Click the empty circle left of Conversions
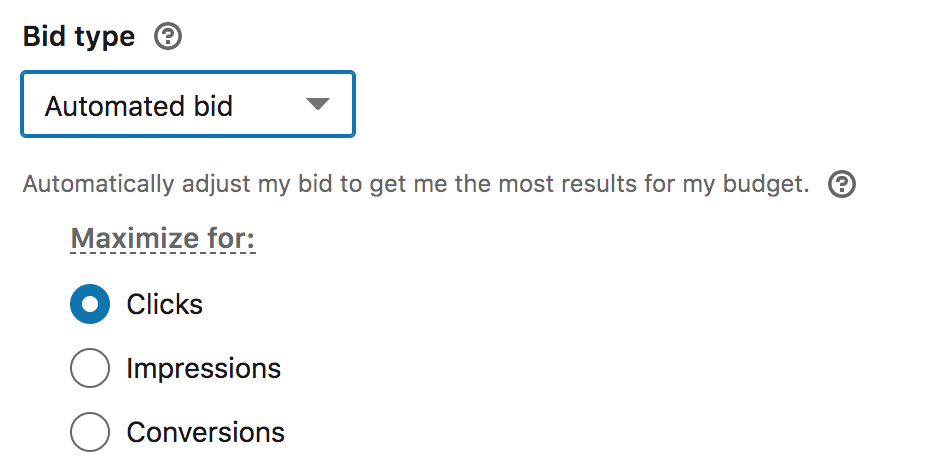 tap(90, 433)
